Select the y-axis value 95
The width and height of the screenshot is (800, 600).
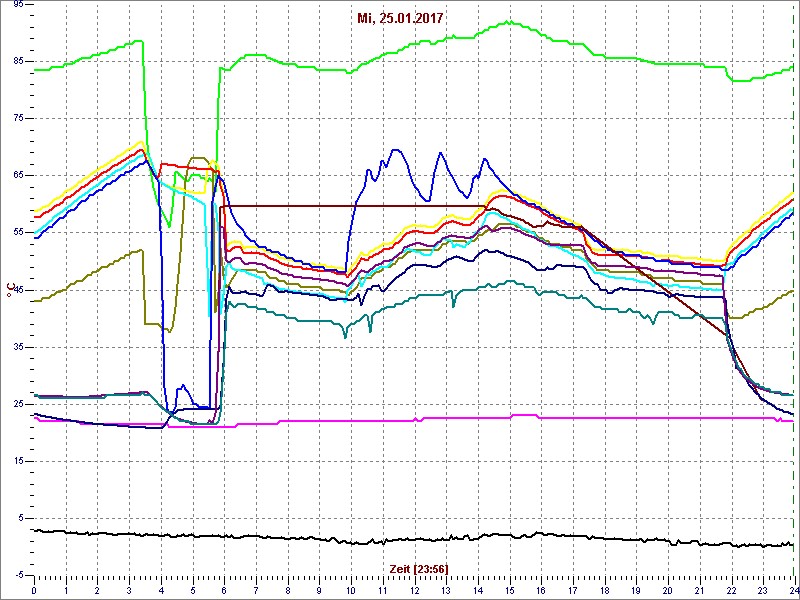17,4
